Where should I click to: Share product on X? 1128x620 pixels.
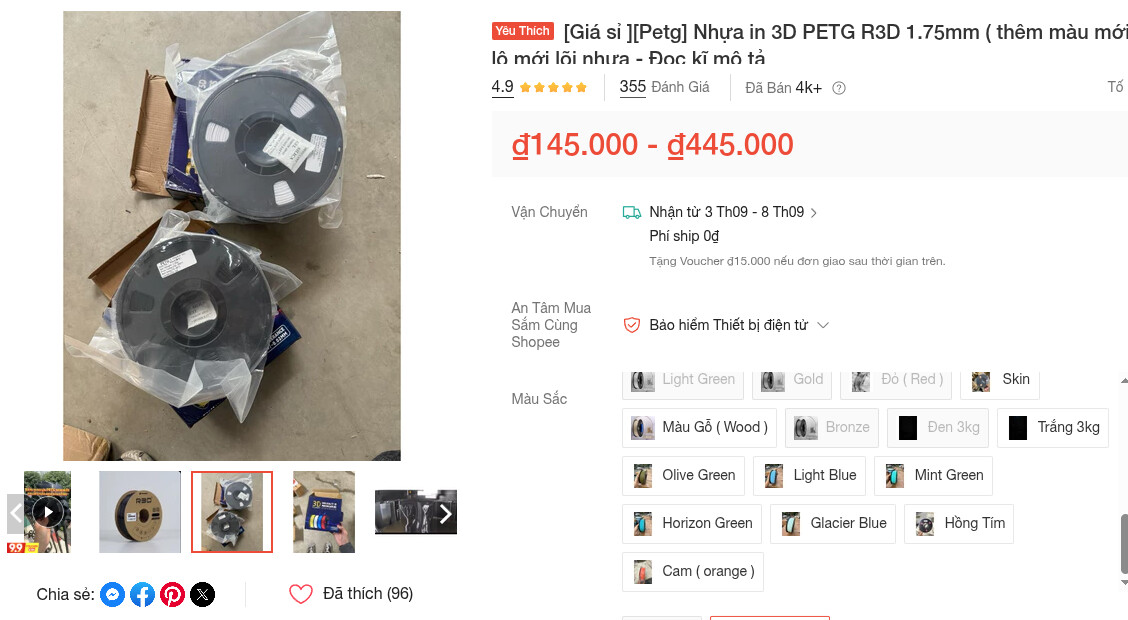coord(203,595)
